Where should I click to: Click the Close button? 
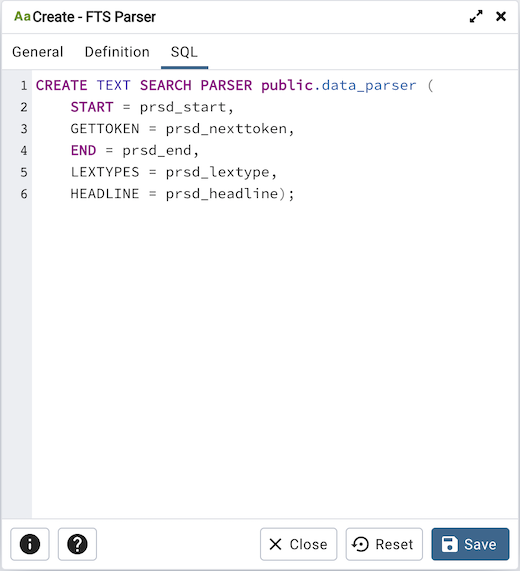tap(299, 544)
